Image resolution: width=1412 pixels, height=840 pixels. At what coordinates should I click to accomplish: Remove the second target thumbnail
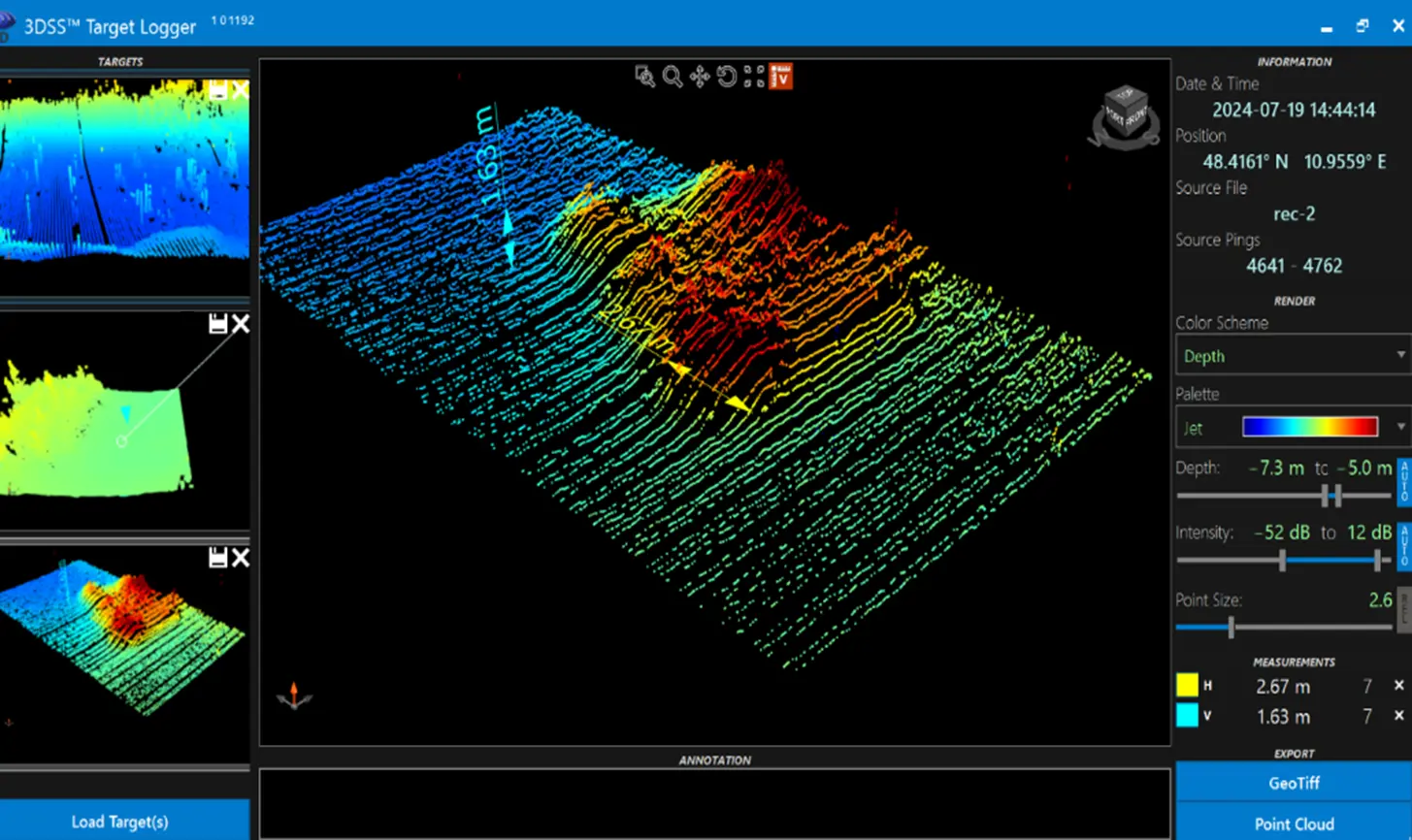[241, 324]
